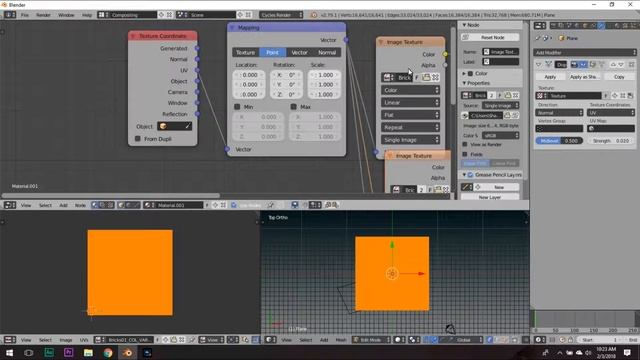Click the Modifiers wrench tab icon in properties

(601, 26)
